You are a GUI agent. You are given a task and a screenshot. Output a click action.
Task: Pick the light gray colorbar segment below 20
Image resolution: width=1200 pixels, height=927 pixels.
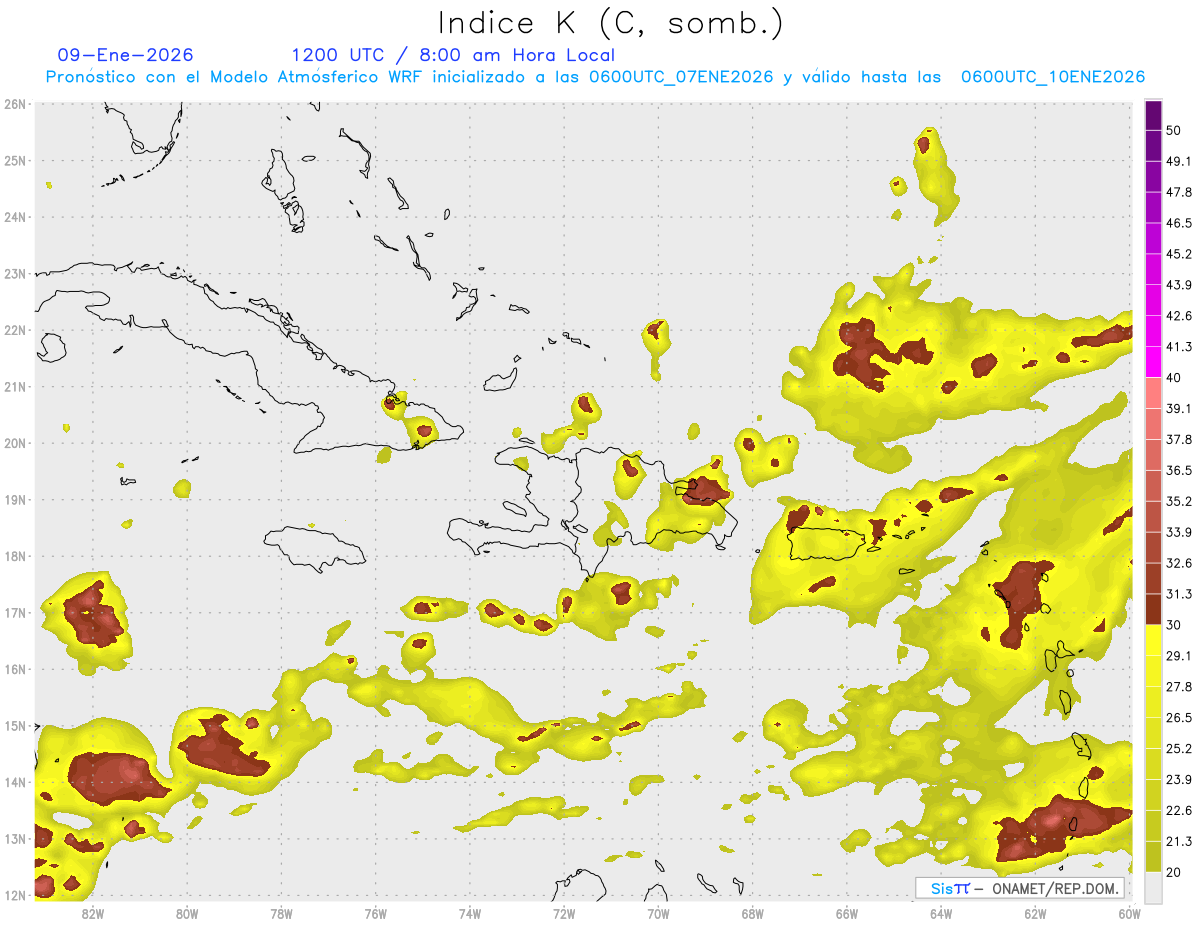point(1153,888)
